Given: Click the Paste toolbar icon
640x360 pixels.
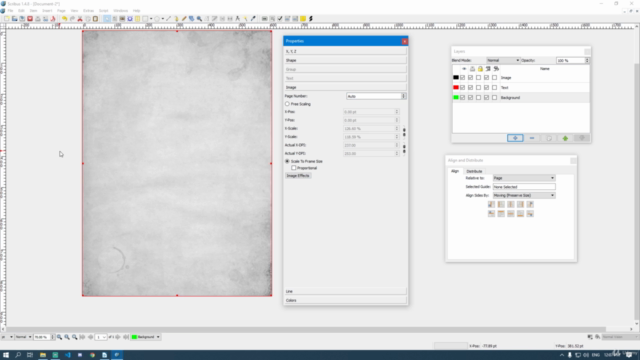Looking at the screenshot, I should (x=96, y=19).
